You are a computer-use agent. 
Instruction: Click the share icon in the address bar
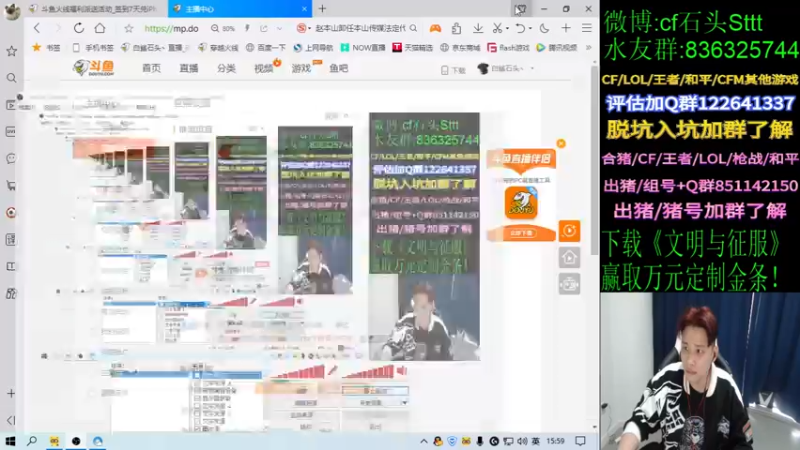pos(264,29)
